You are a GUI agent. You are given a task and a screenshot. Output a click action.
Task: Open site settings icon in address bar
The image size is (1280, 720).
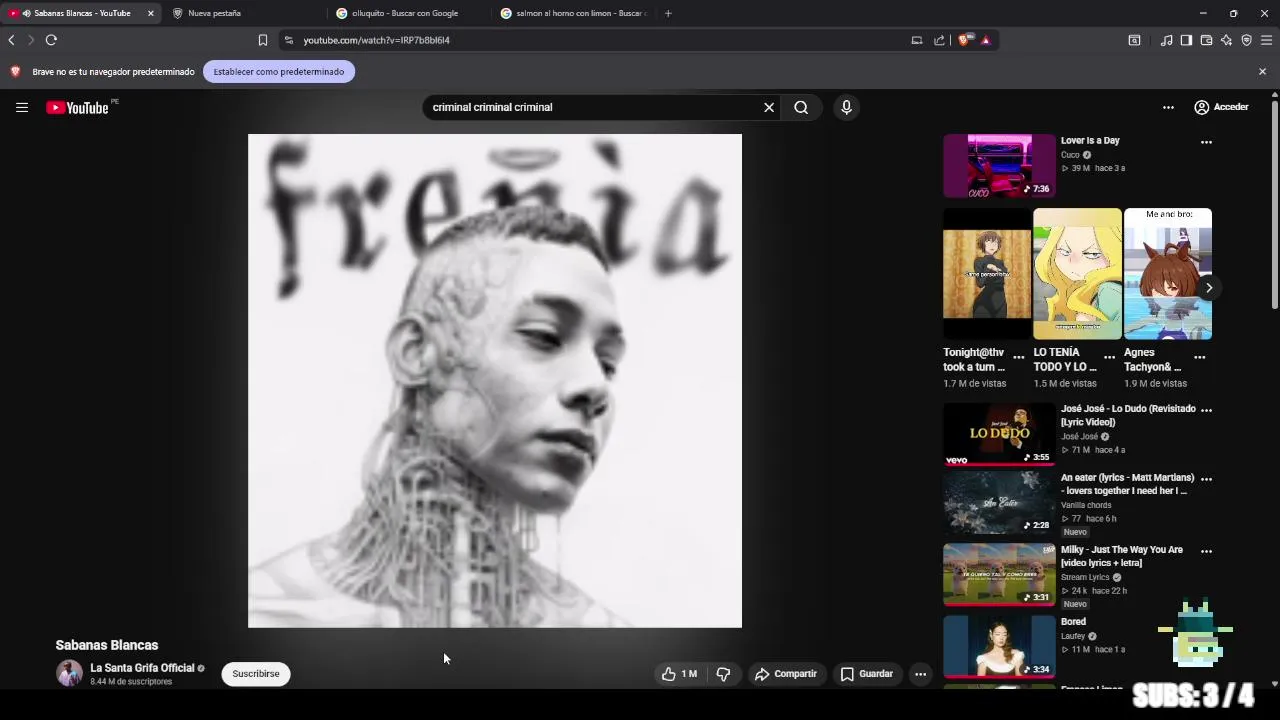(x=289, y=40)
